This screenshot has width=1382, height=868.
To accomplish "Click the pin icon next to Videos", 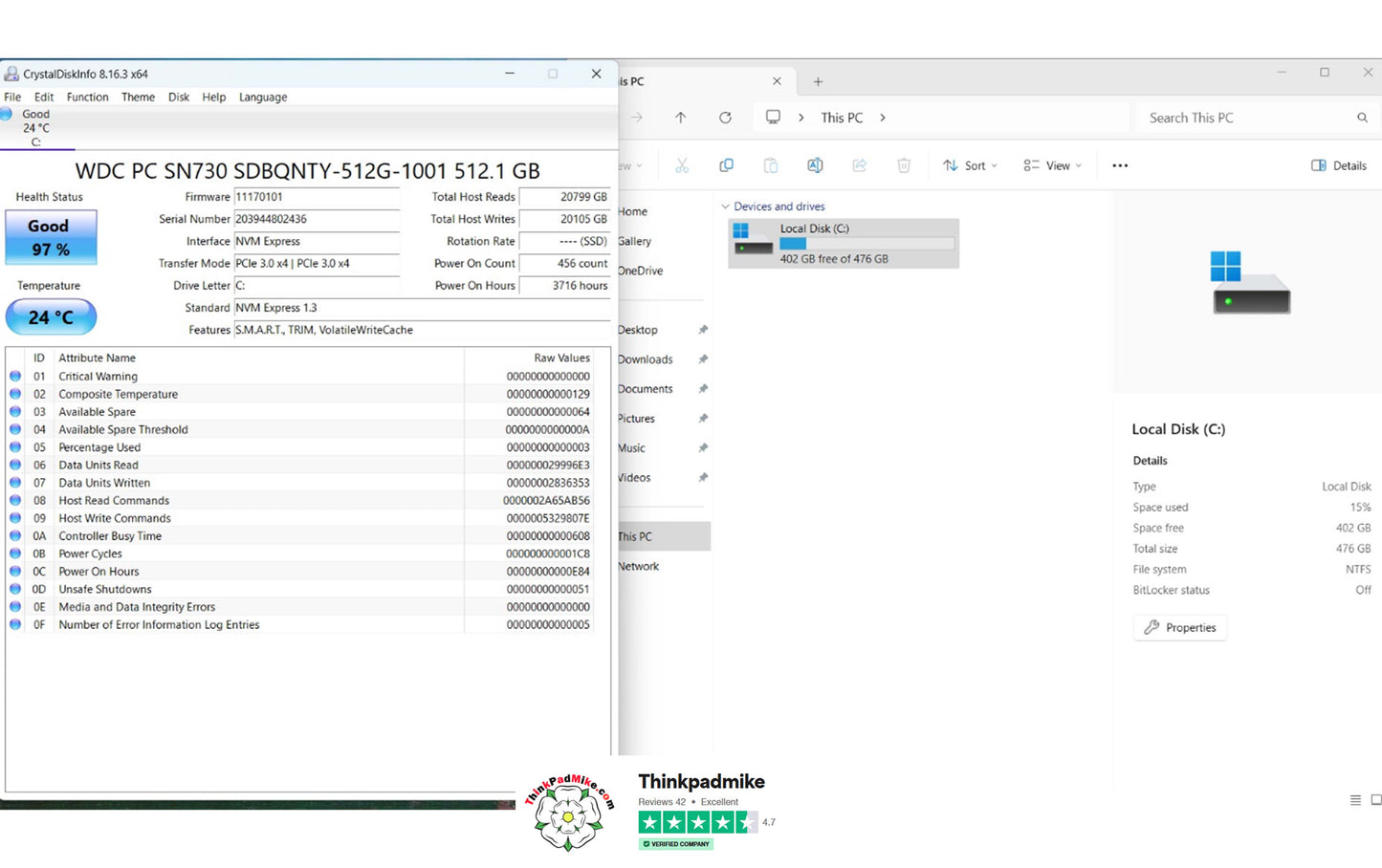I will point(703,478).
